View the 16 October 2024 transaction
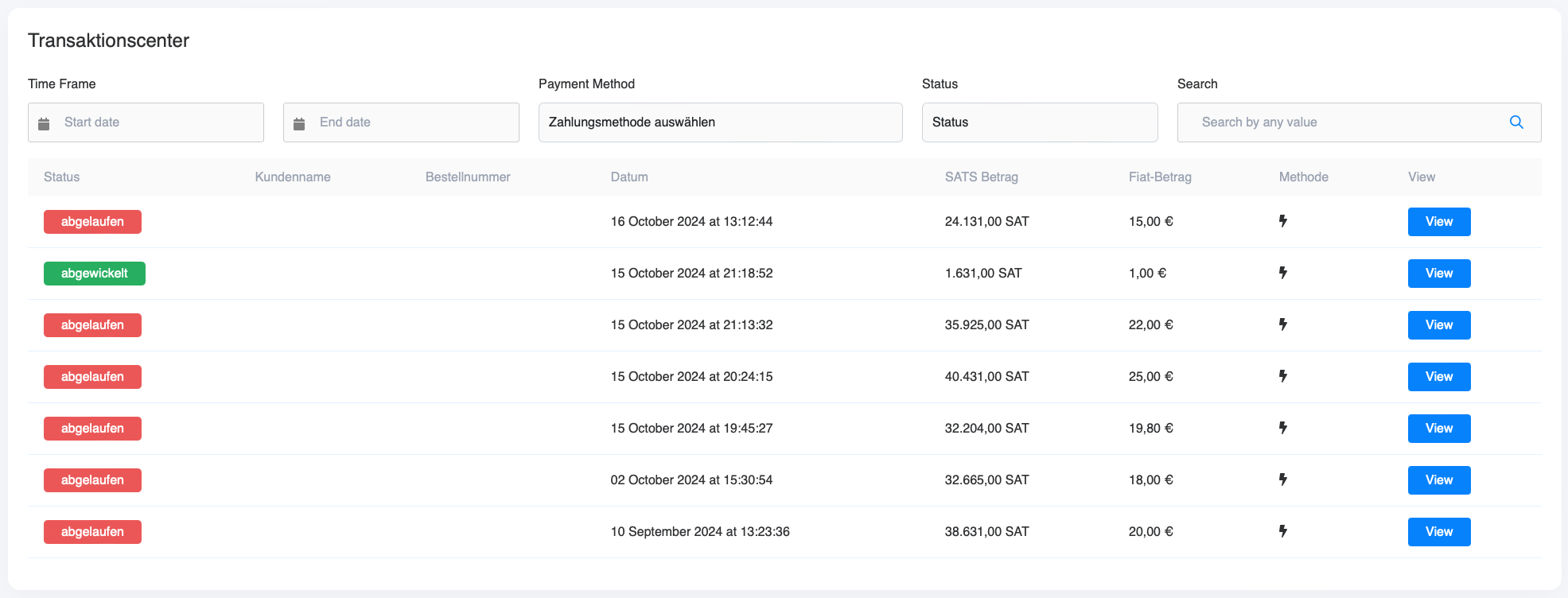The height and width of the screenshot is (598, 1568). coord(1438,222)
